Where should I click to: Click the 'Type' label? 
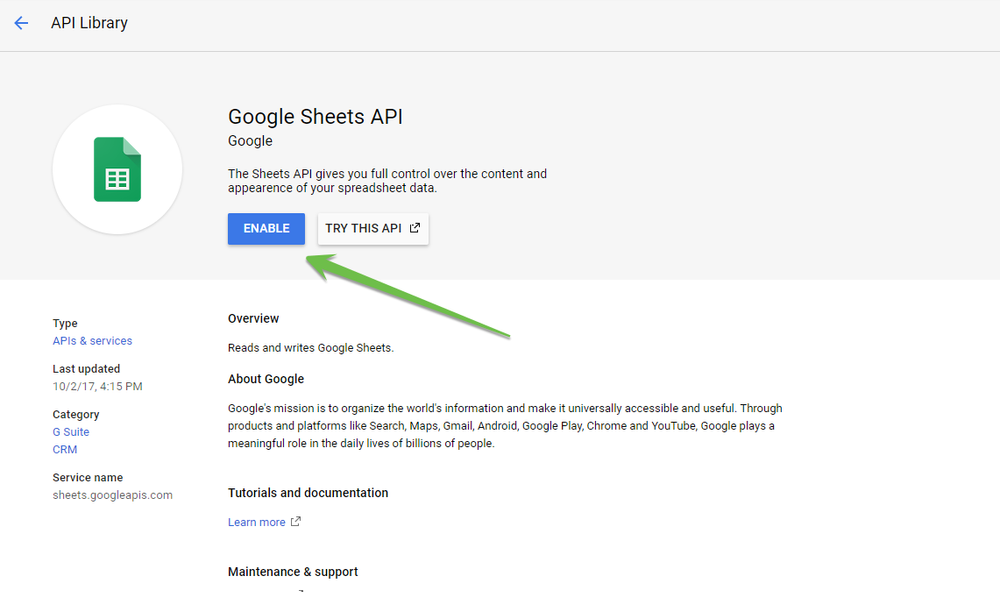[x=65, y=323]
